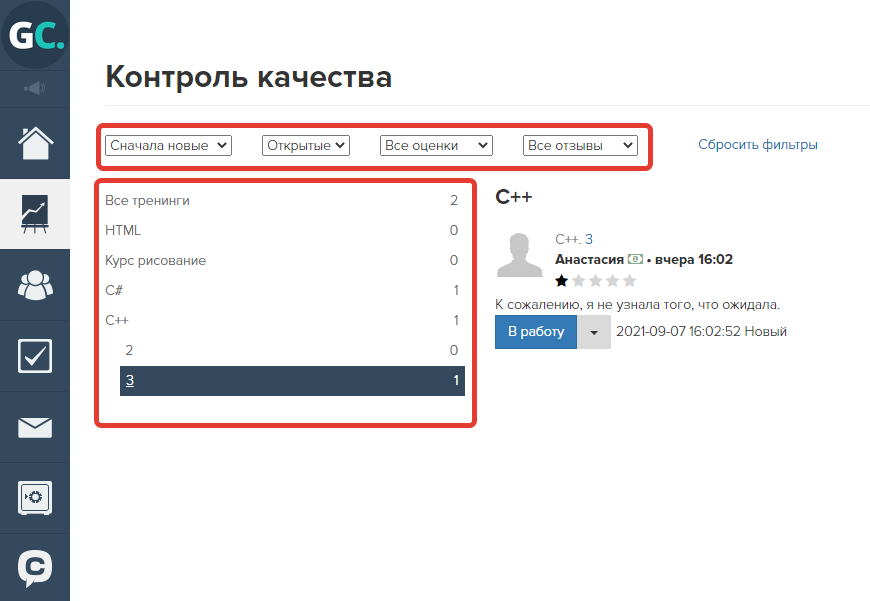Open the users group icon in sidebar
Screen dimensions: 870x601
tap(34, 285)
